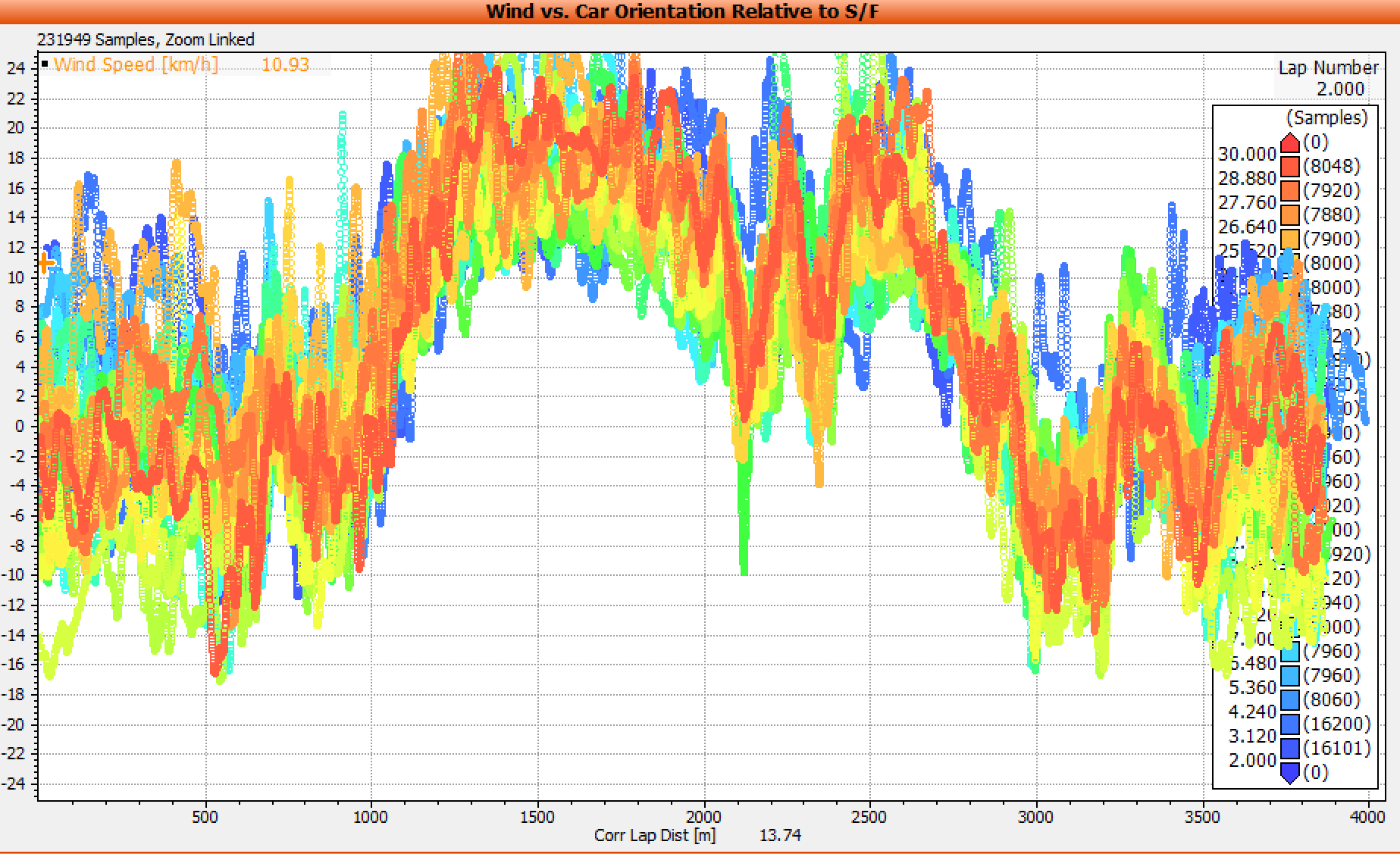Click the chart title Wind vs. Car Orientation
Viewport: 1400px width, 854px height.
682,11
